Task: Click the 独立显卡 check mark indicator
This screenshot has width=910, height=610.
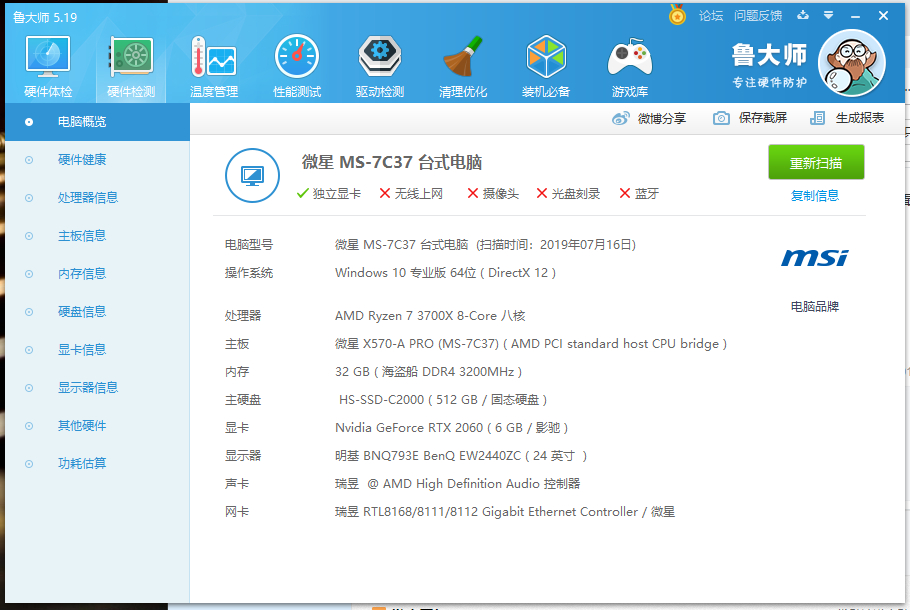Action: 328,194
